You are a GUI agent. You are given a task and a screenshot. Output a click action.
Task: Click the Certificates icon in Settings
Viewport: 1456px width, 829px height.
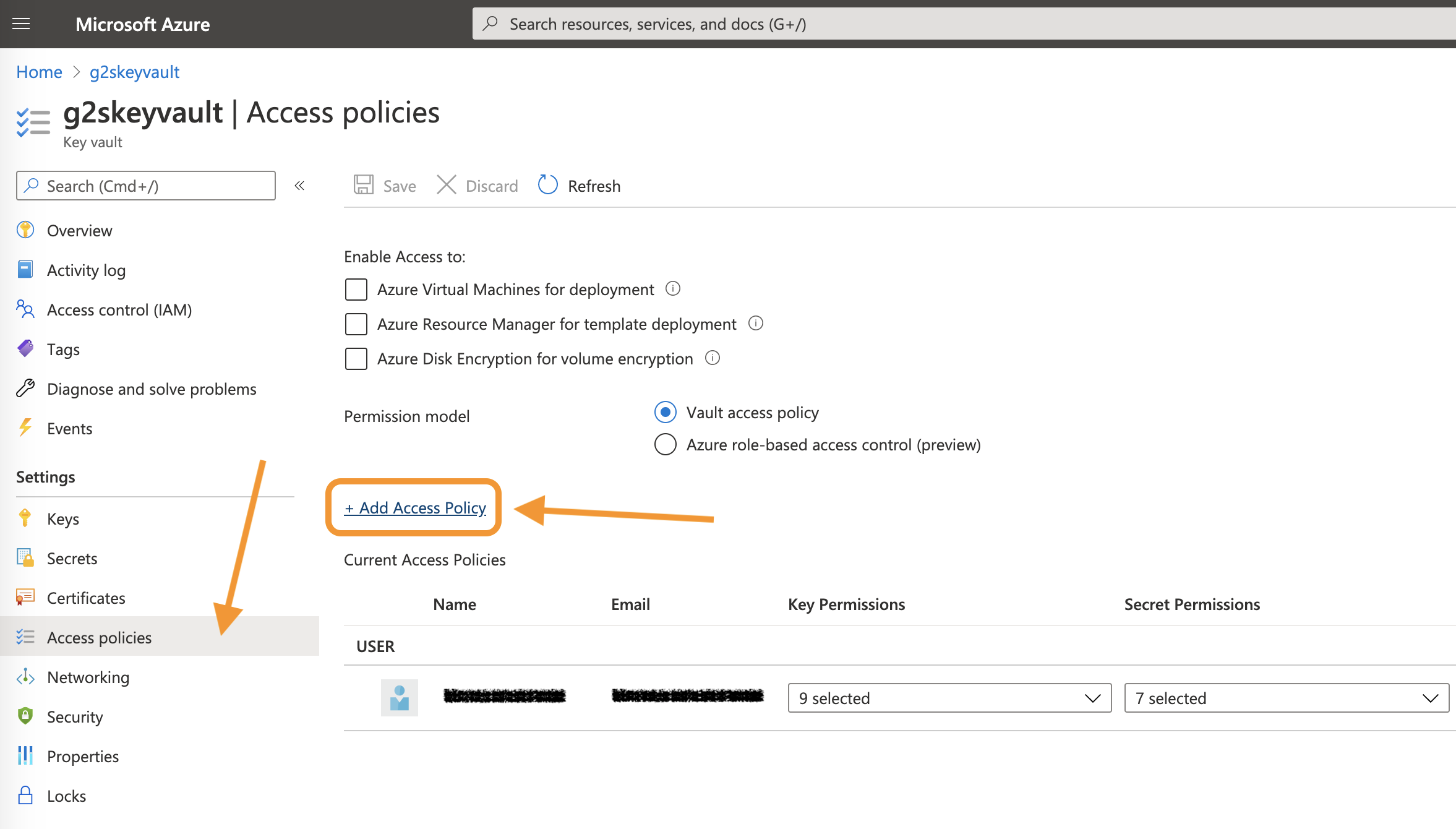point(25,598)
